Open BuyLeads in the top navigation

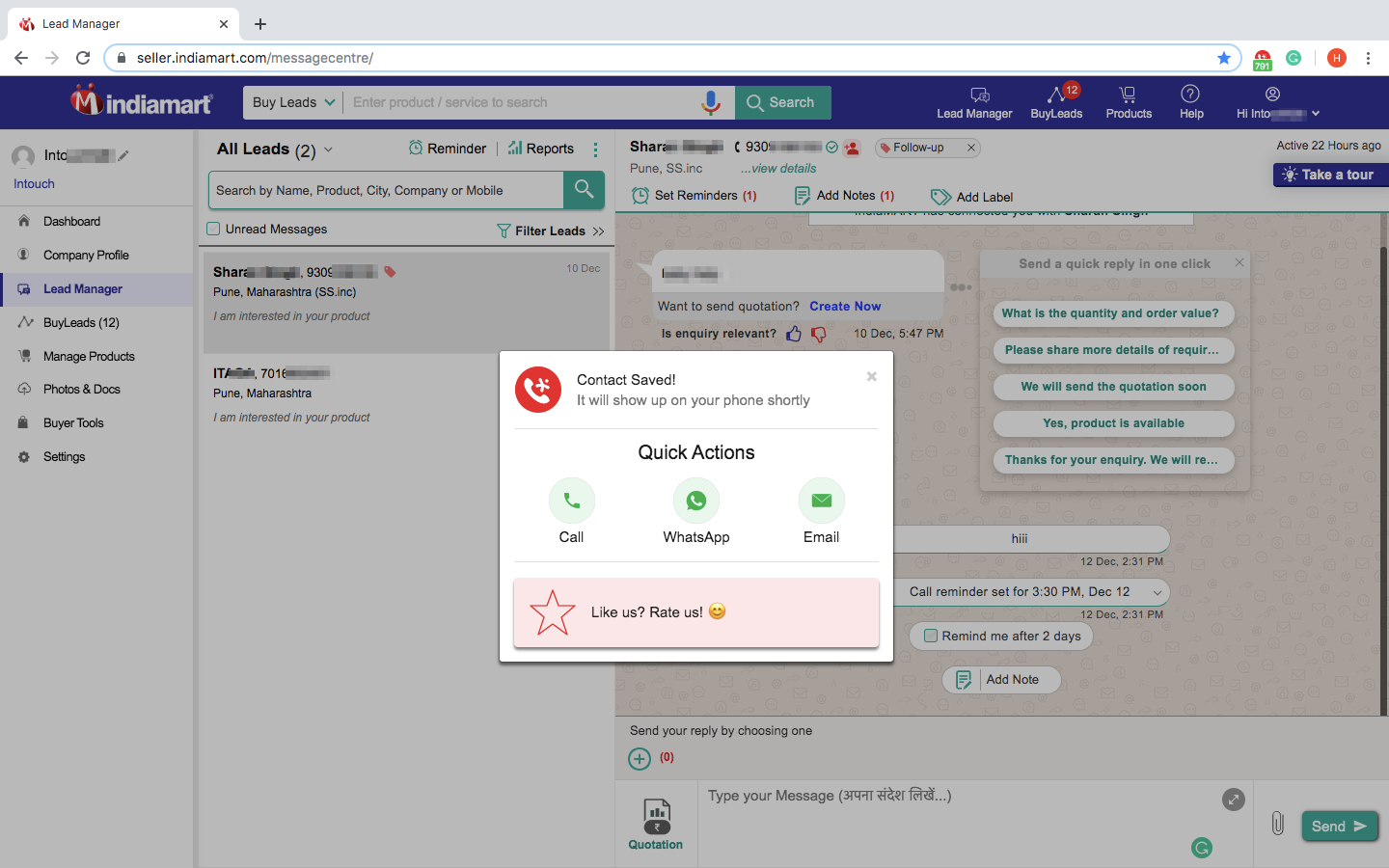(x=1056, y=102)
